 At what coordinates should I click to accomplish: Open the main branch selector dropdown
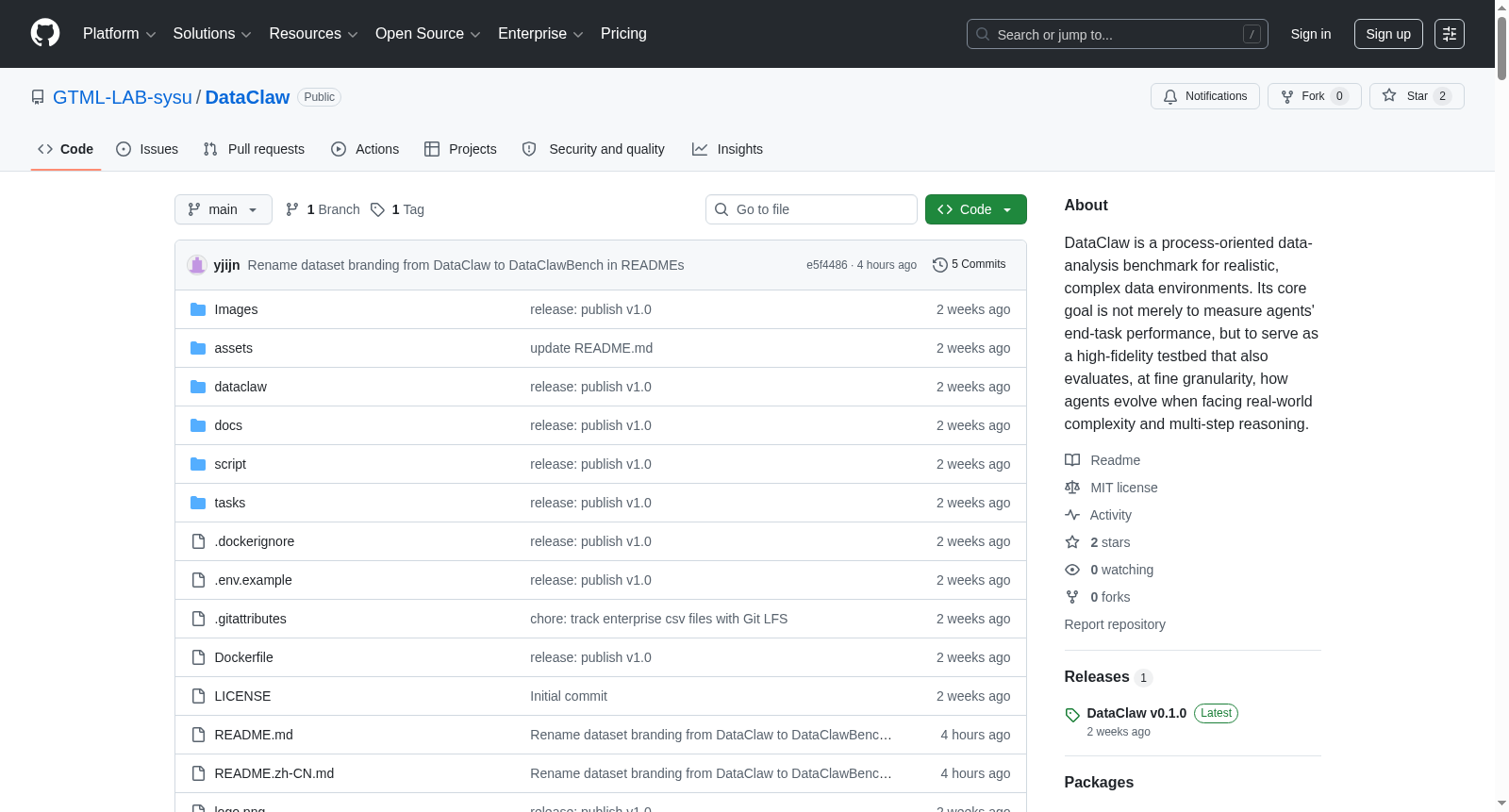pos(224,209)
